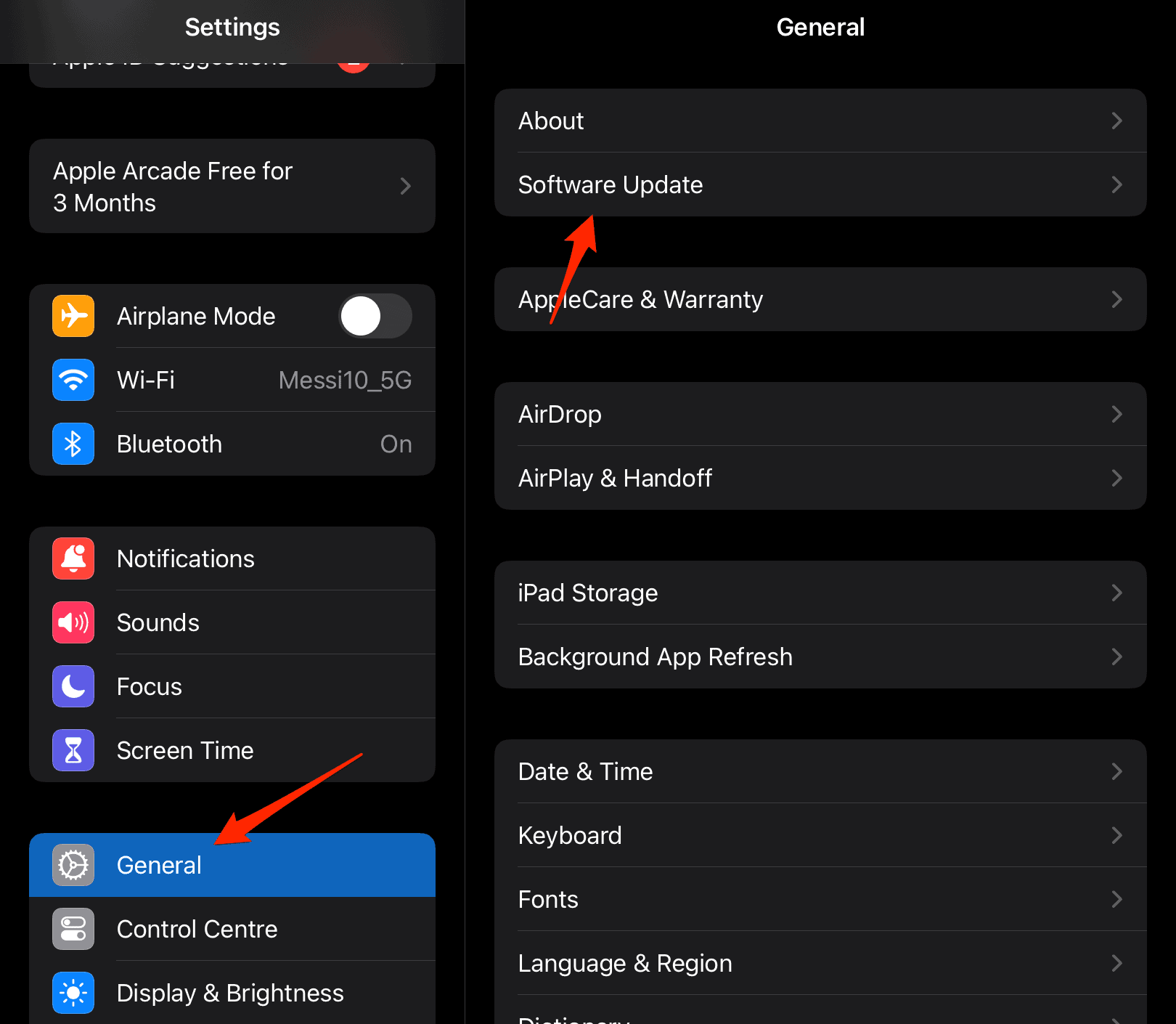Select the Sounds icon
Image resolution: width=1176 pixels, height=1024 pixels.
(73, 622)
